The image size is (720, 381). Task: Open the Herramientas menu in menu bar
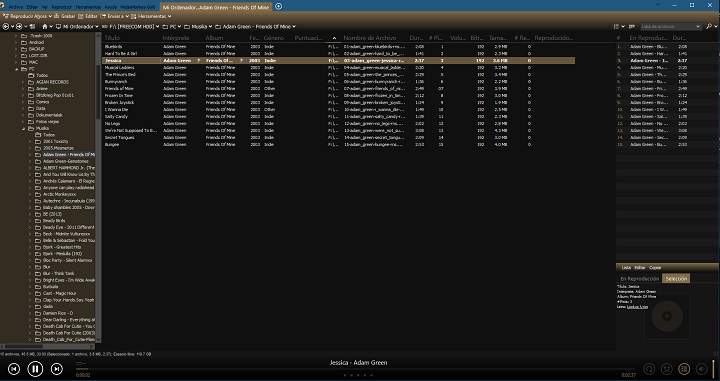click(88, 7)
